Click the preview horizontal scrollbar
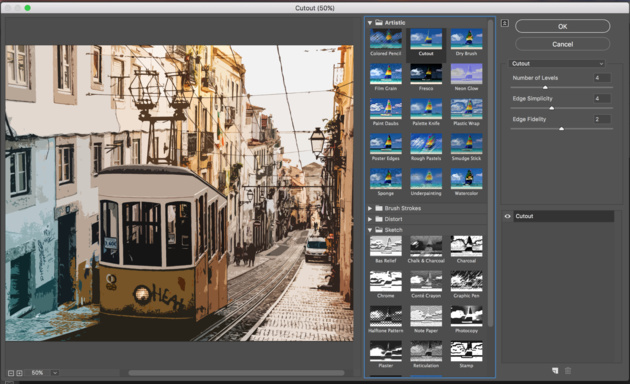 pos(236,373)
